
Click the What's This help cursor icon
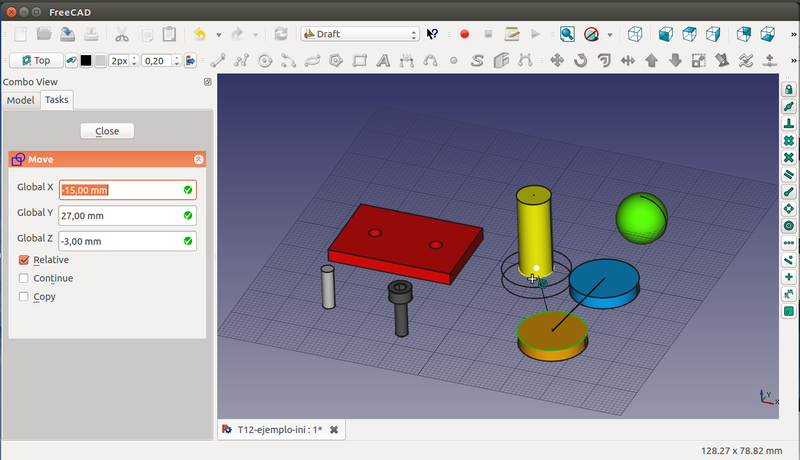[x=433, y=34]
